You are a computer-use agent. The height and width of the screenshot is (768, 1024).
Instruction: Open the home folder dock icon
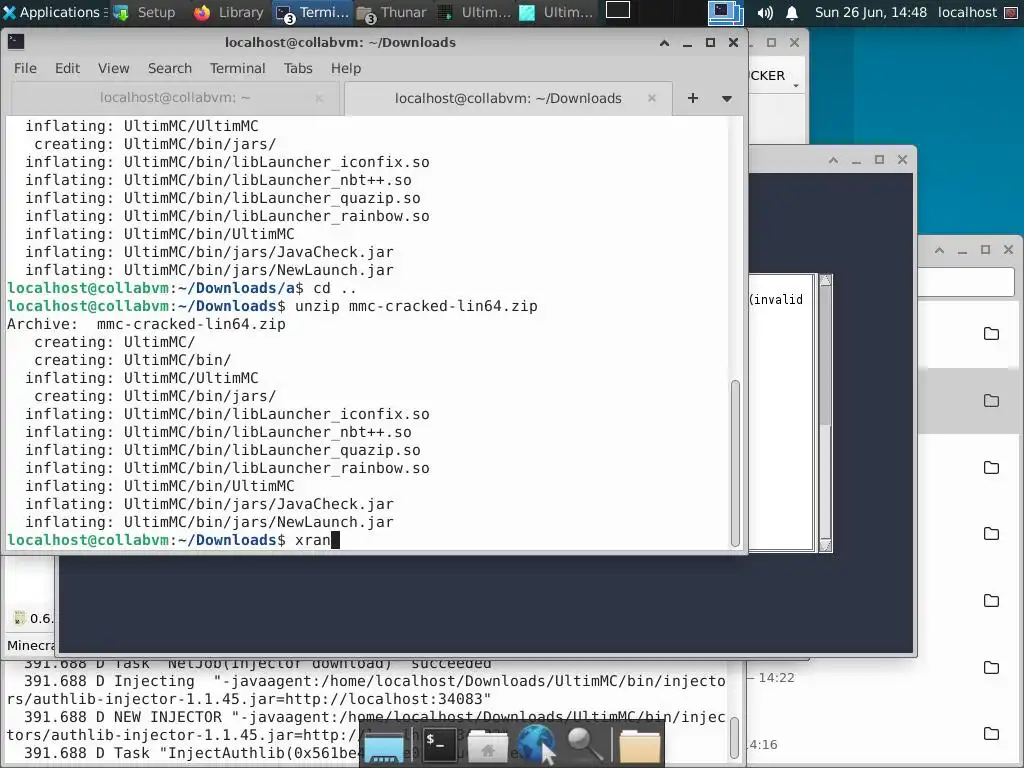488,746
